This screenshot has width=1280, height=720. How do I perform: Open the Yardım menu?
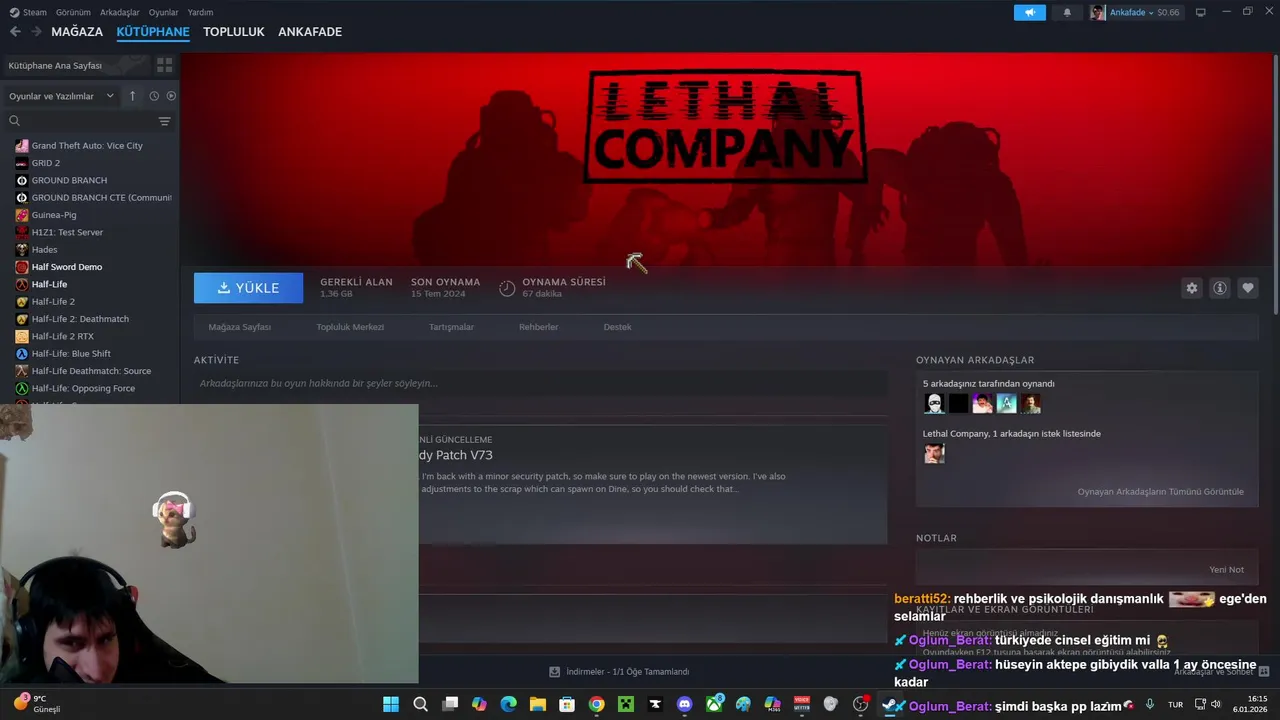click(200, 13)
